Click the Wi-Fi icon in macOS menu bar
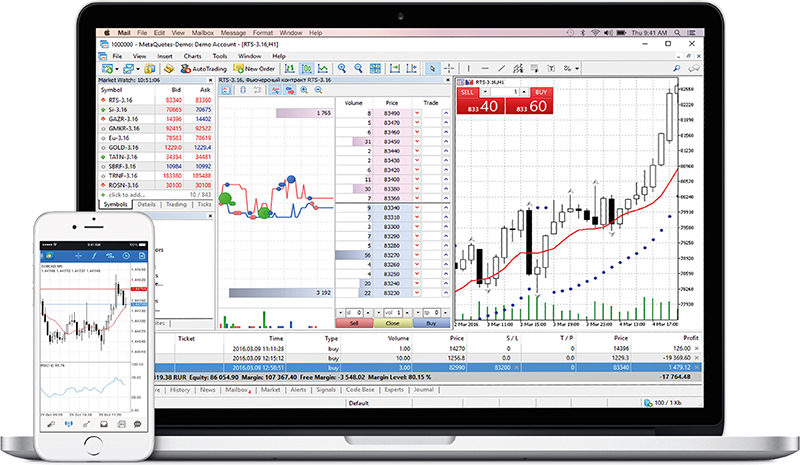Viewport: 800px width, 465px height. (x=595, y=33)
